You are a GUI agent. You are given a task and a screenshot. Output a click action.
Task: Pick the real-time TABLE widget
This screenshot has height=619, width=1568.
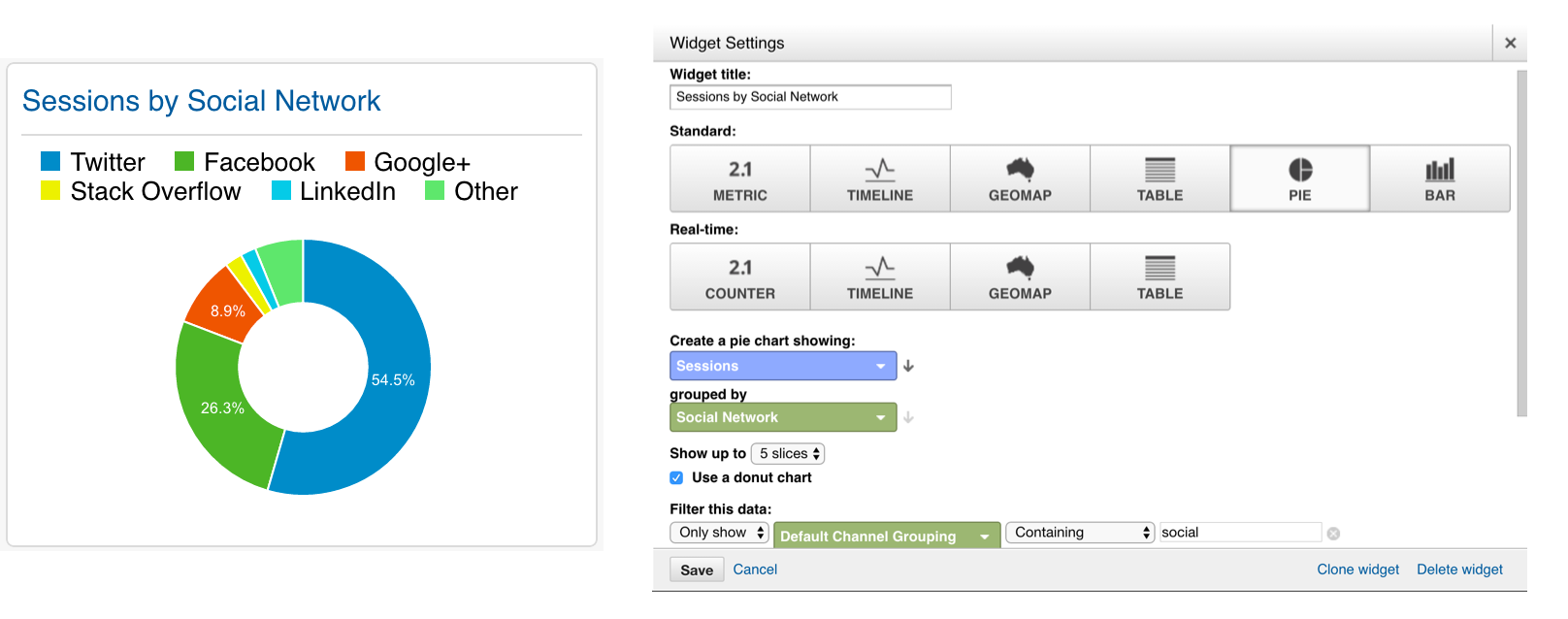(1160, 277)
